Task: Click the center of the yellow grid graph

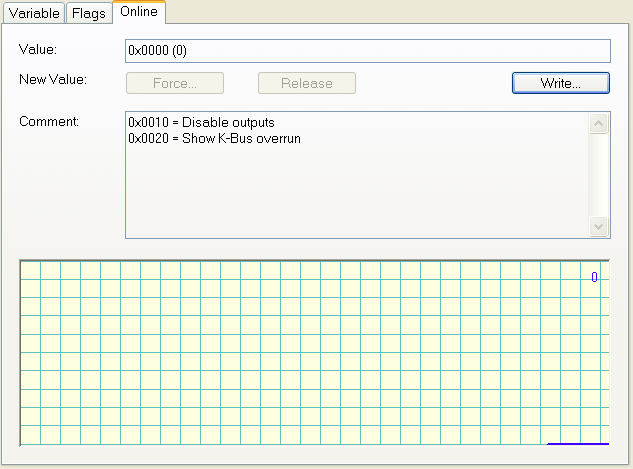Action: [x=314, y=353]
